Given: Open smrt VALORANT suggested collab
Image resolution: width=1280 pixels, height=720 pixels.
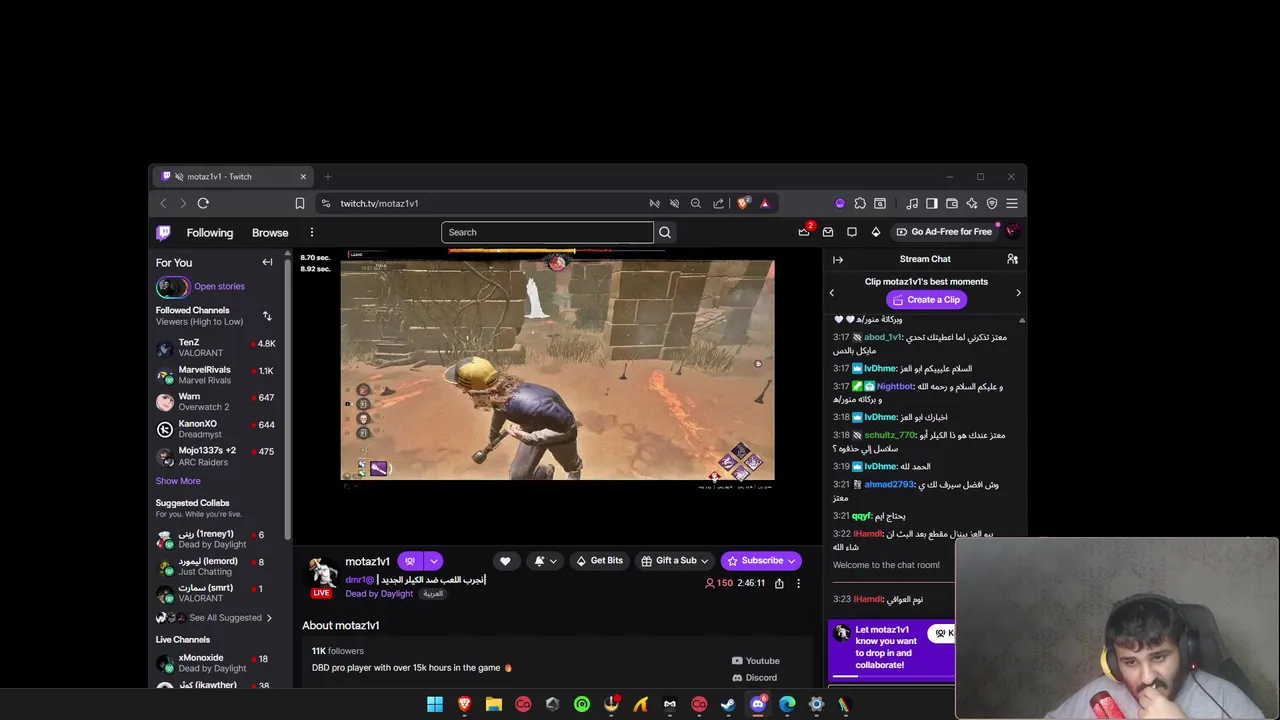Looking at the screenshot, I should [216, 593].
